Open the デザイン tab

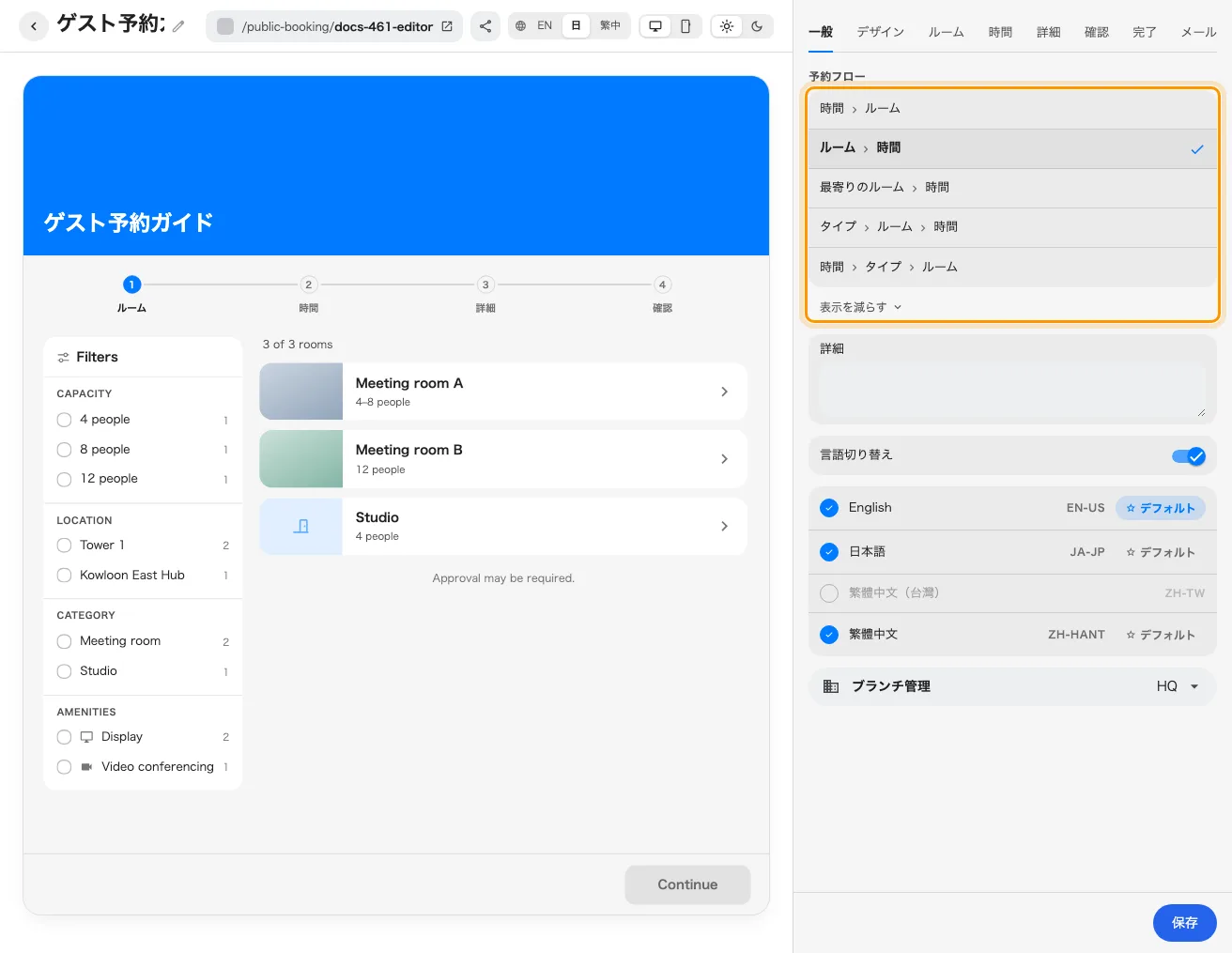tap(881, 32)
